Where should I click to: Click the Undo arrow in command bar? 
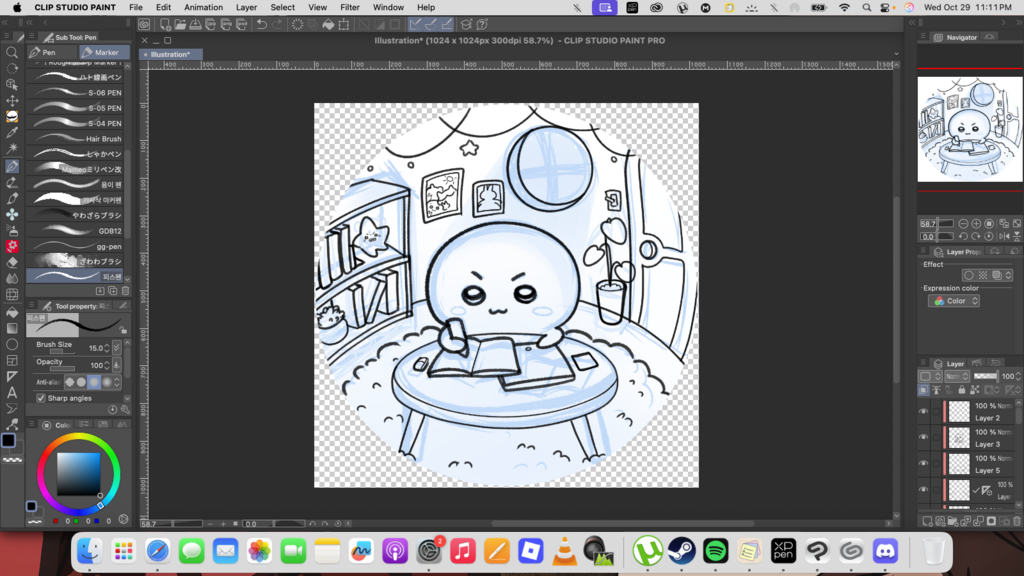[x=261, y=24]
